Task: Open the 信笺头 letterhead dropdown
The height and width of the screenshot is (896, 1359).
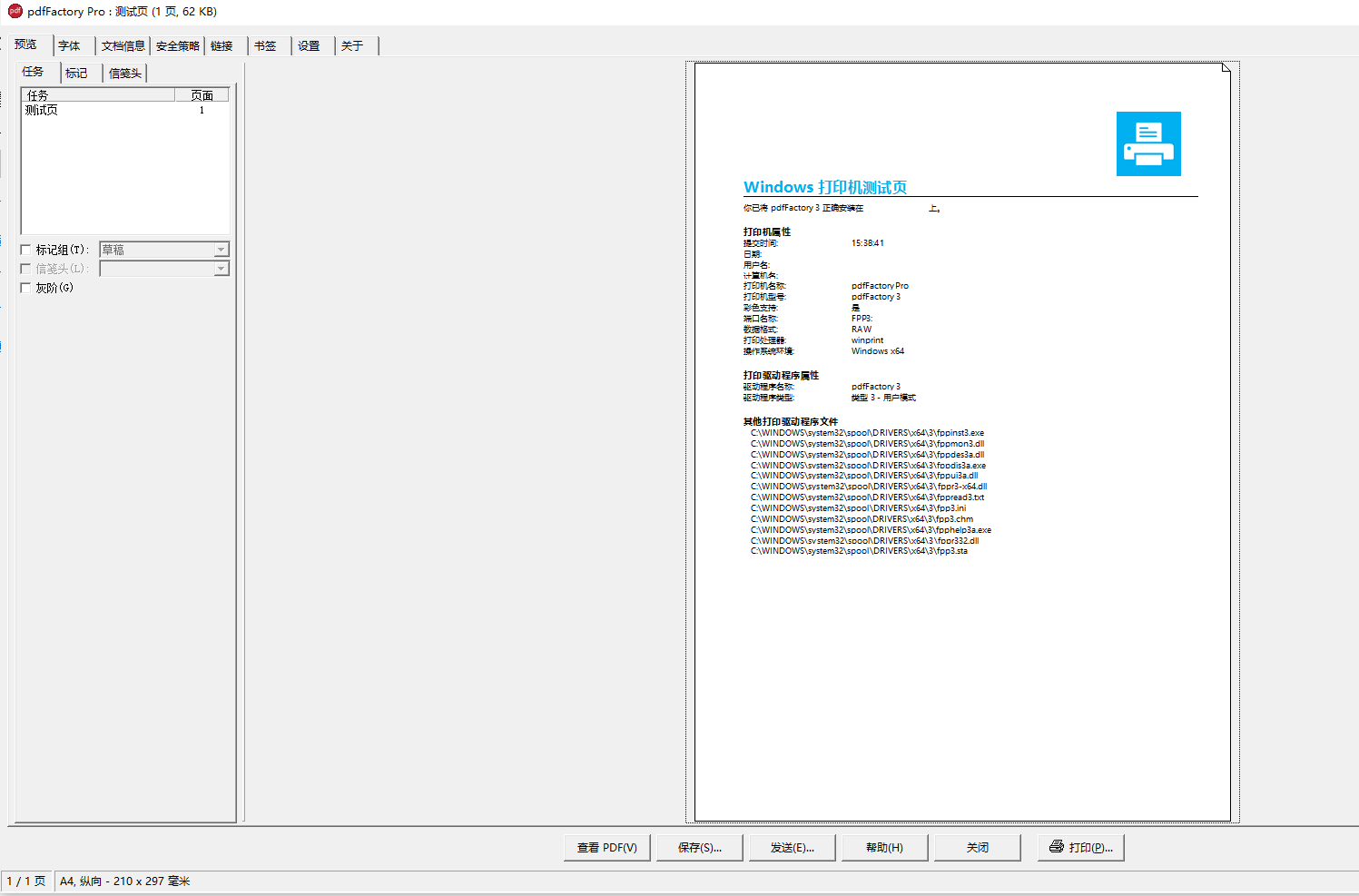Action: coord(221,269)
